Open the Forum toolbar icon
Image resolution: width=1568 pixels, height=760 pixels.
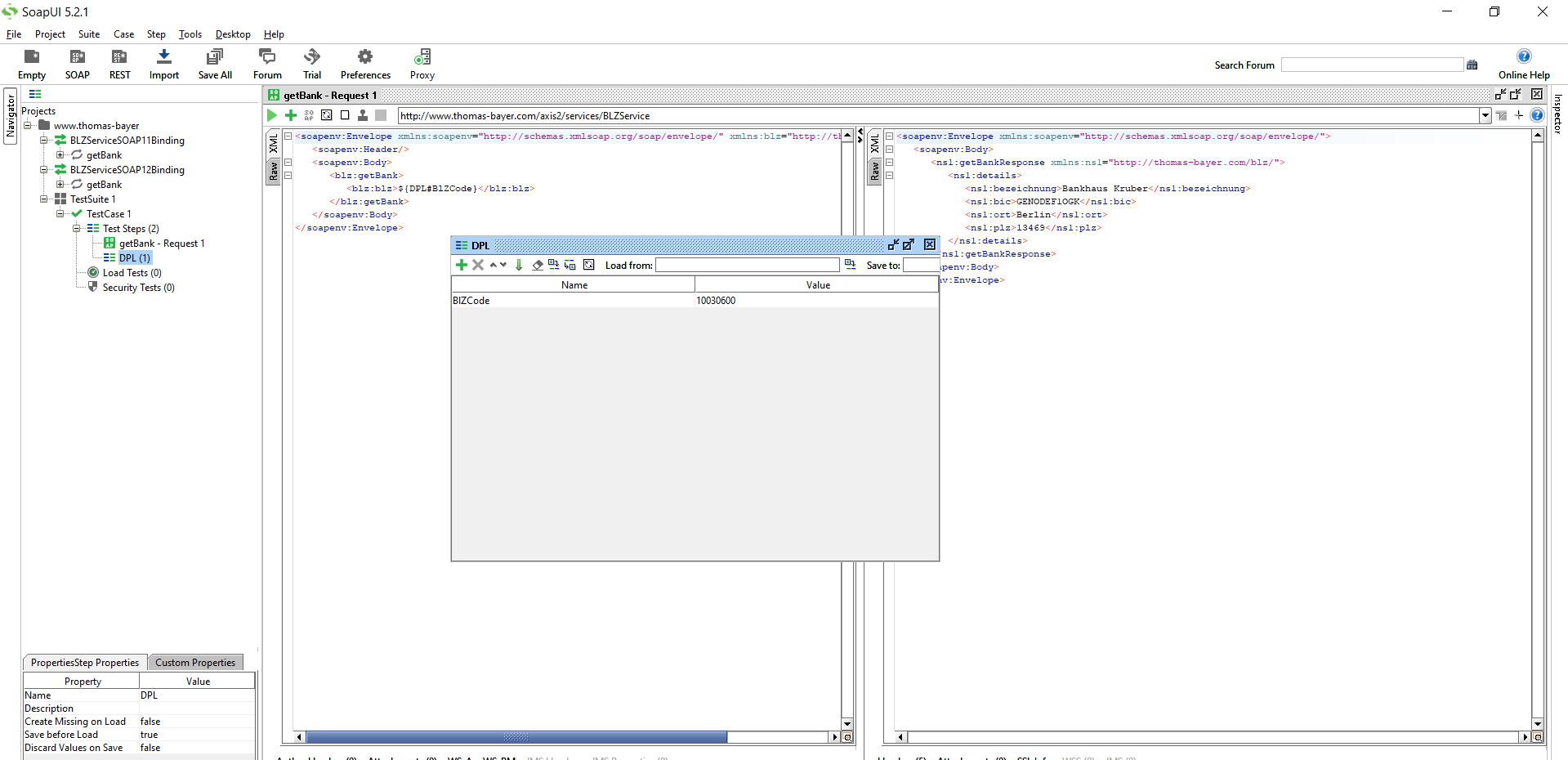(267, 64)
